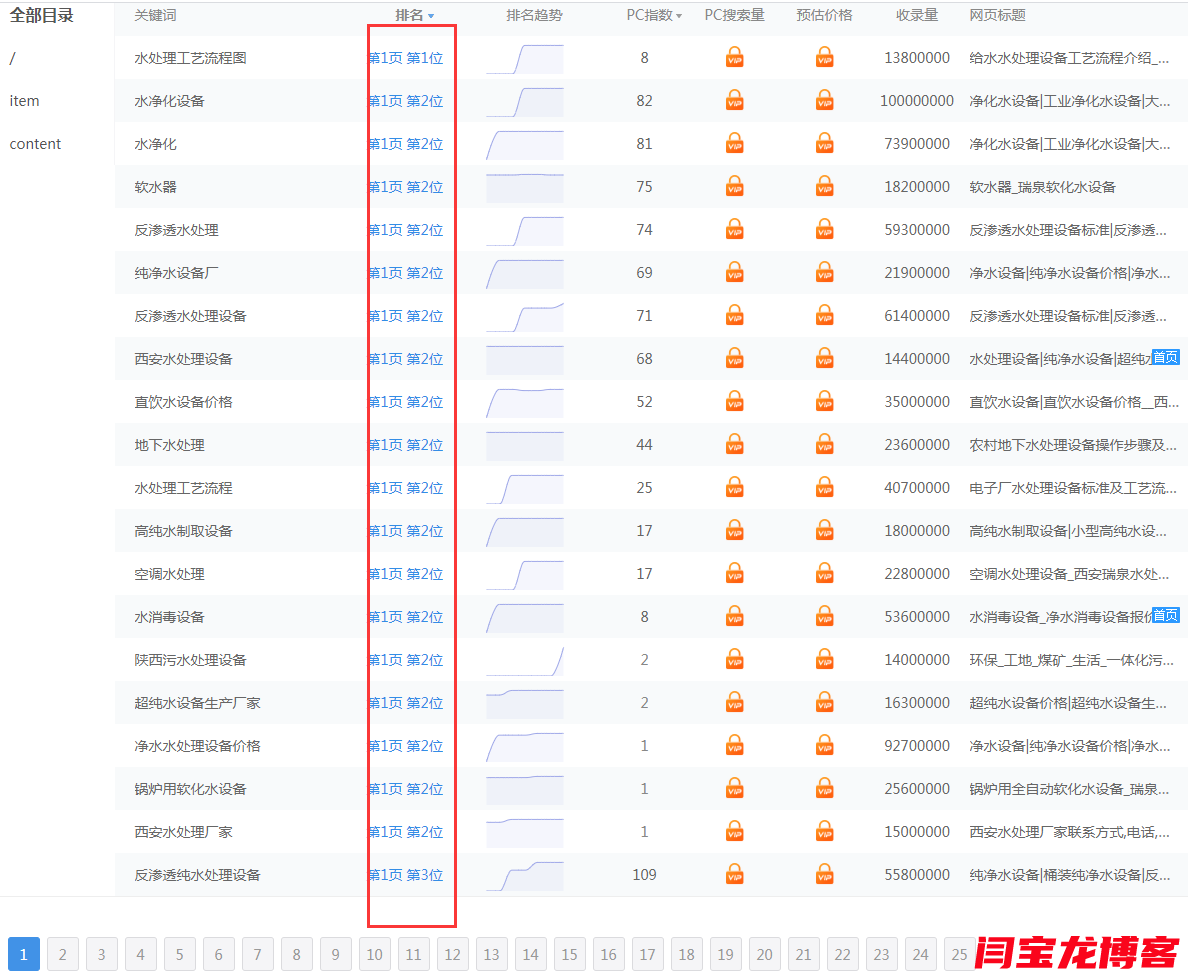Image resolution: width=1188 pixels, height=977 pixels.
Task: Click PC搜索量 VIP lock for 空调水处理 row
Action: [734, 574]
